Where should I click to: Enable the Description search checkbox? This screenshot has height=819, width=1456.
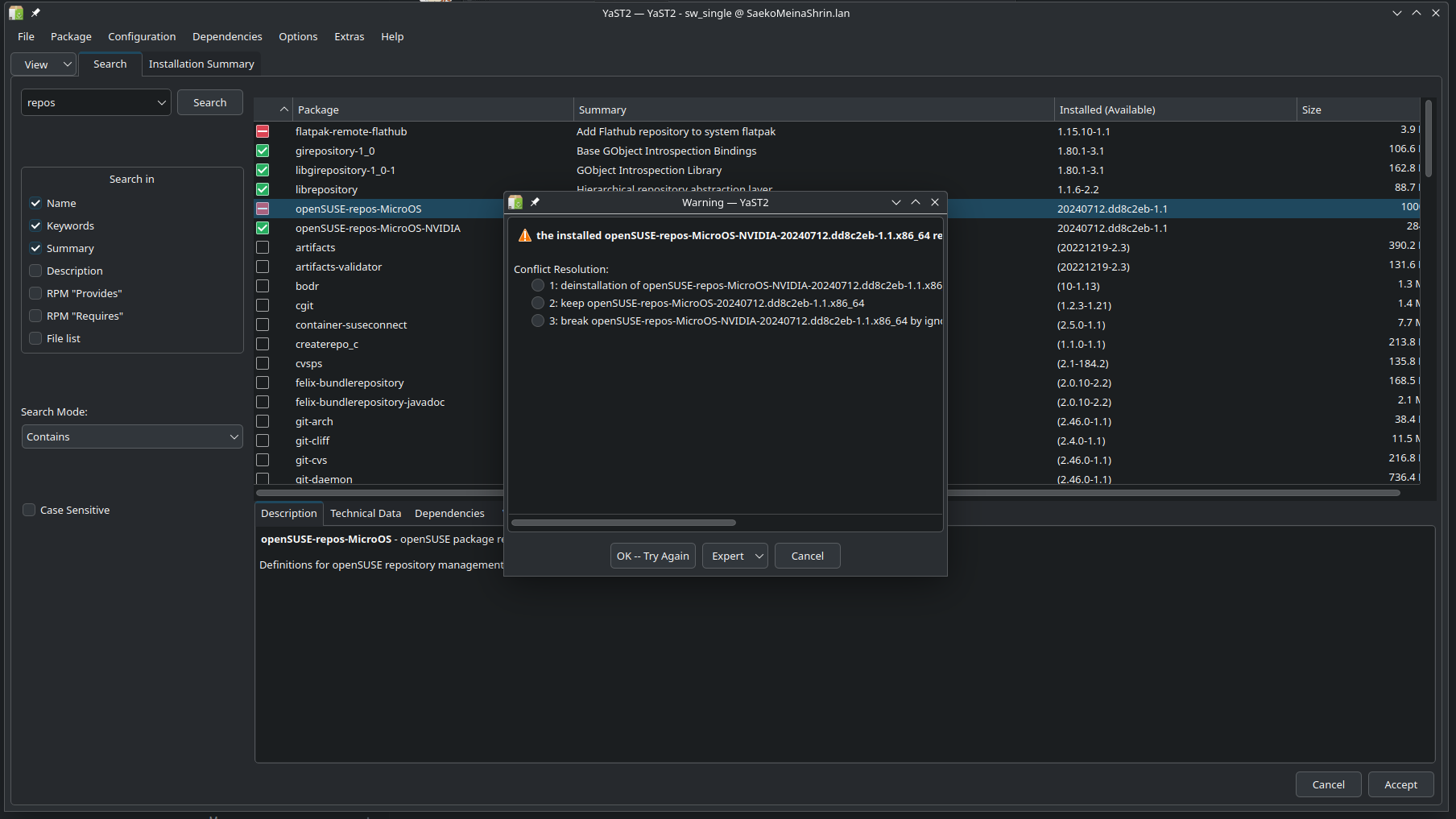pos(35,271)
